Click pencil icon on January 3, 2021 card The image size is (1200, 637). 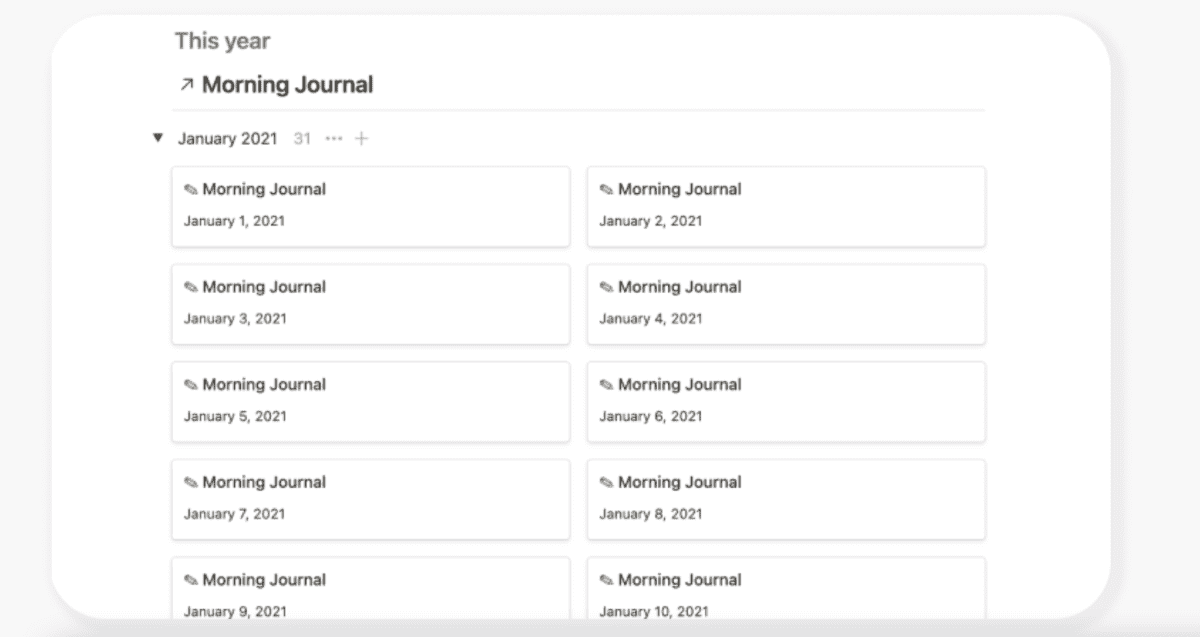click(x=190, y=288)
